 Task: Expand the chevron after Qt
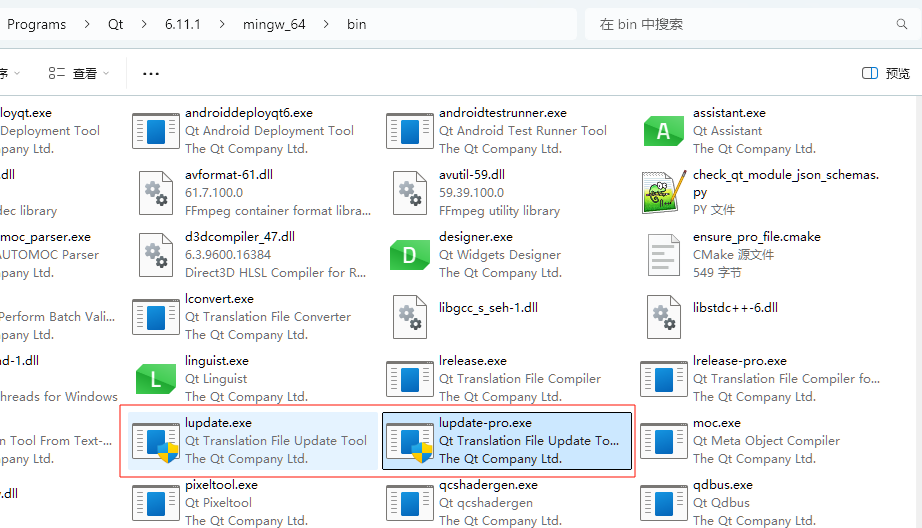pyautogui.click(x=144, y=25)
